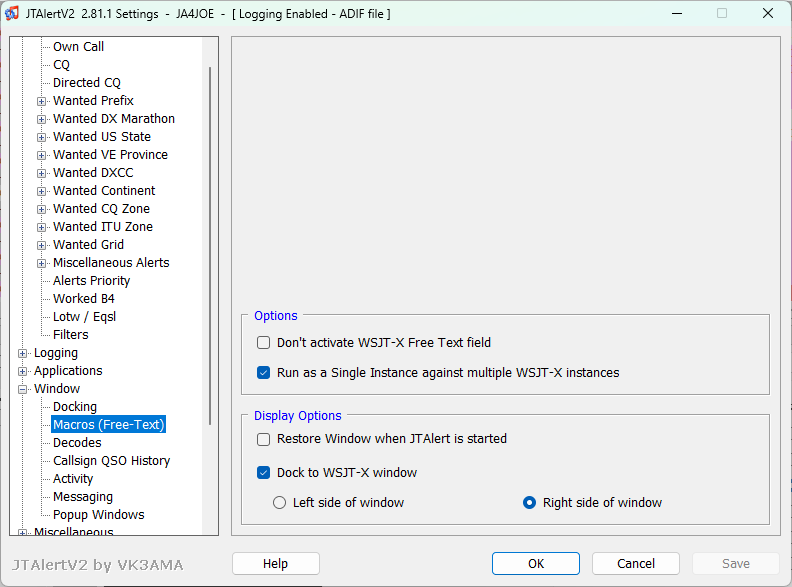Collapse the Window tree node
792x587 pixels.
(x=22, y=389)
